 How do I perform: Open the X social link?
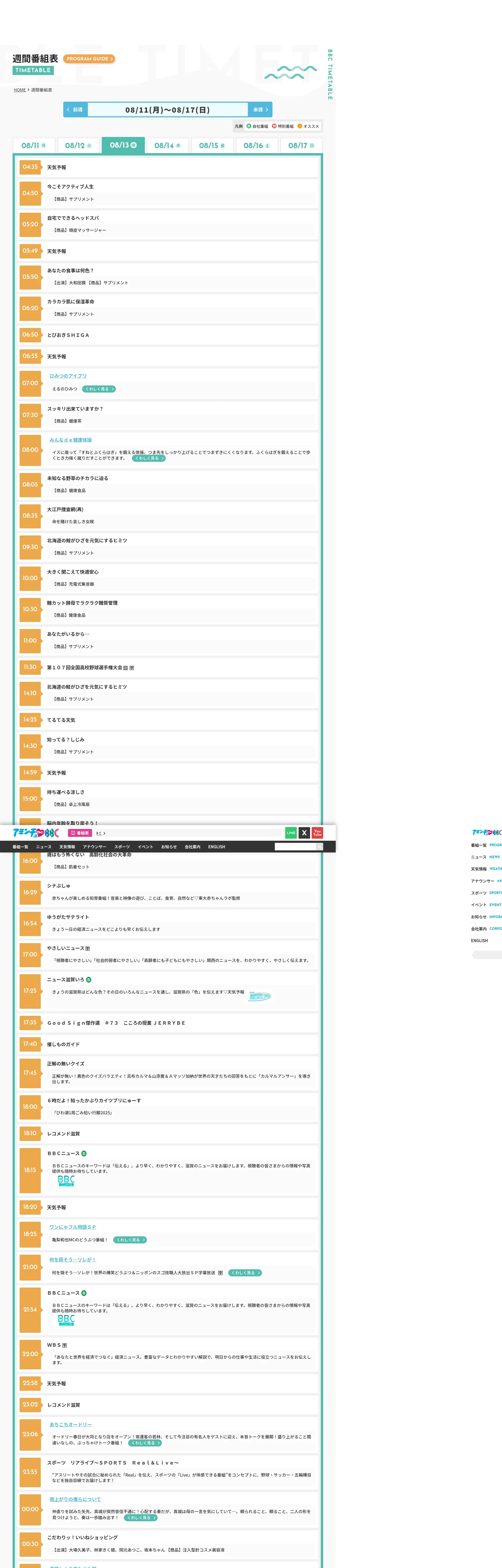304,833
